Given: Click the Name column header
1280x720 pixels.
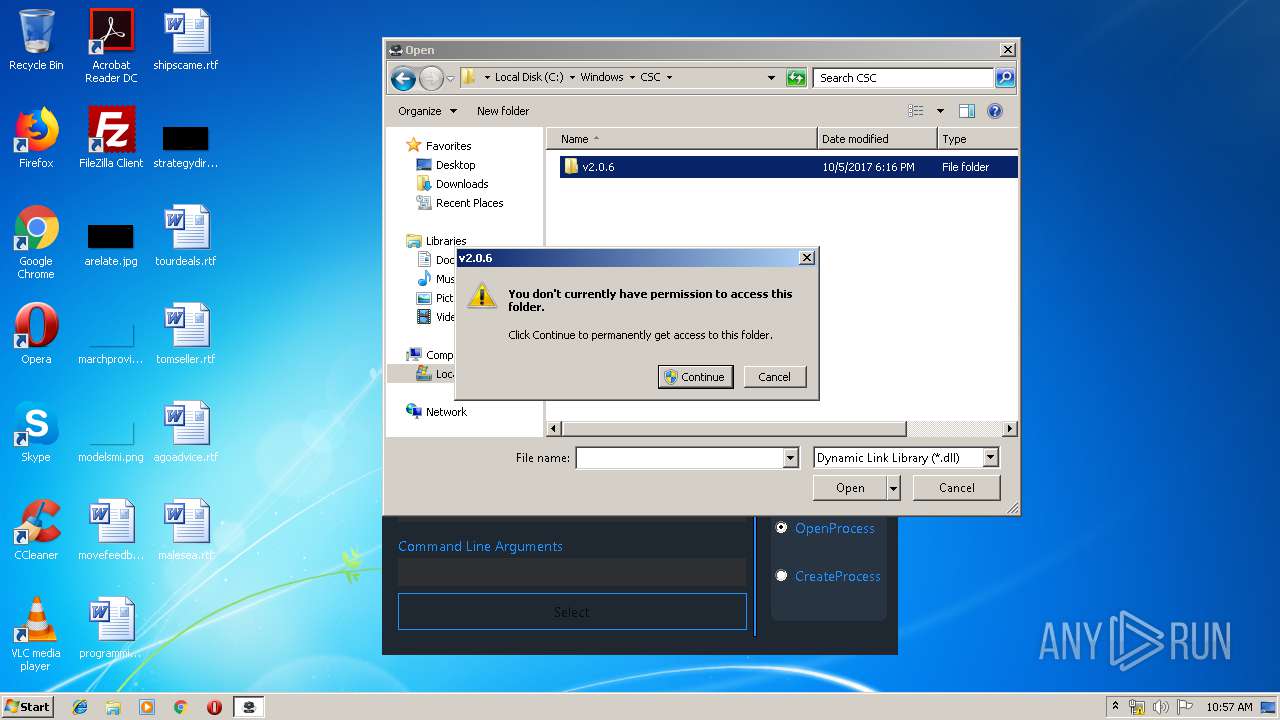Looking at the screenshot, I should coord(681,139).
